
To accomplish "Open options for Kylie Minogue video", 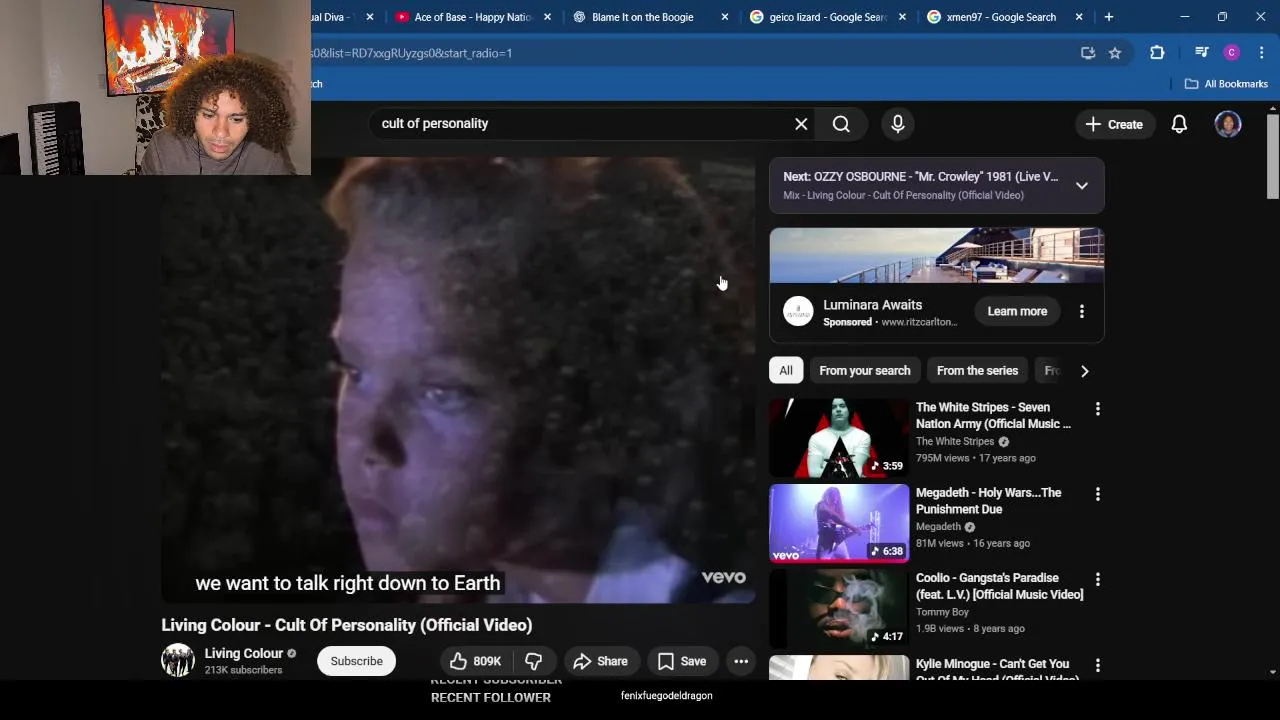I will coord(1097,665).
